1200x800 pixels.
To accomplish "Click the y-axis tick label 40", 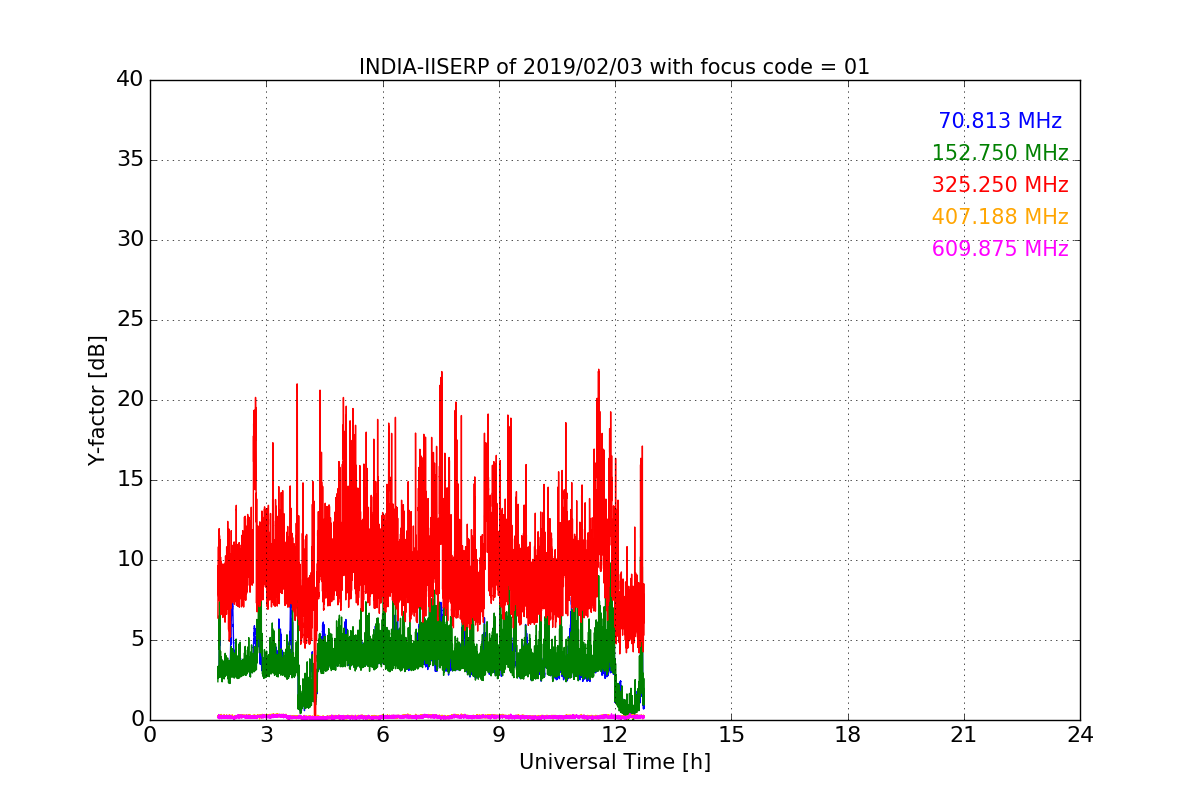I will click(x=130, y=80).
